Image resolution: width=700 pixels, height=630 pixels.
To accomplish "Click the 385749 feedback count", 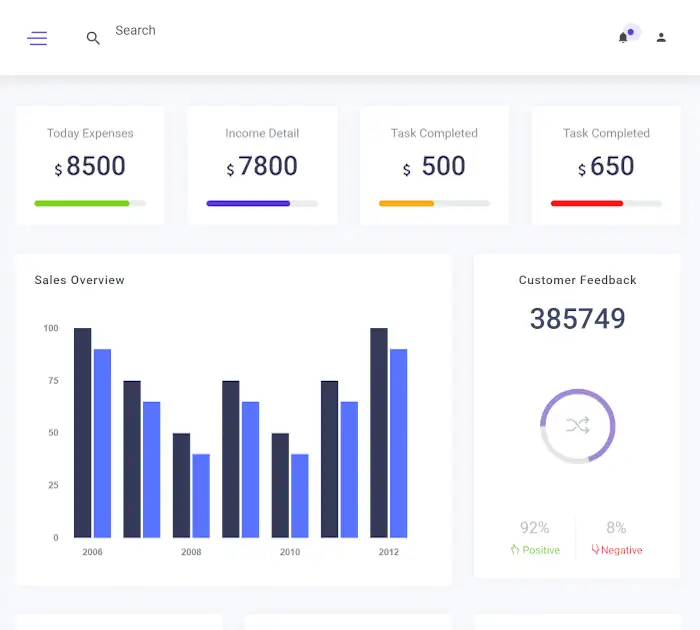I will (x=577, y=318).
